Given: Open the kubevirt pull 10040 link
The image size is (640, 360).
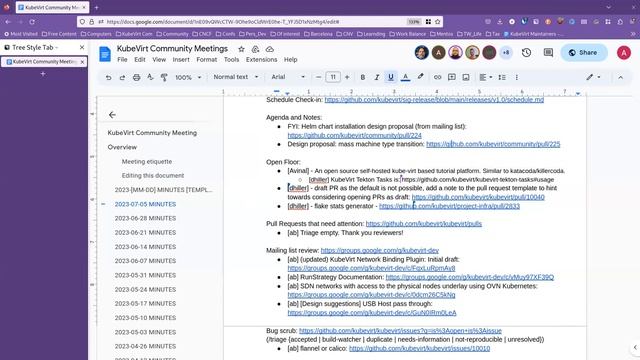Looking at the screenshot, I should point(478,197).
